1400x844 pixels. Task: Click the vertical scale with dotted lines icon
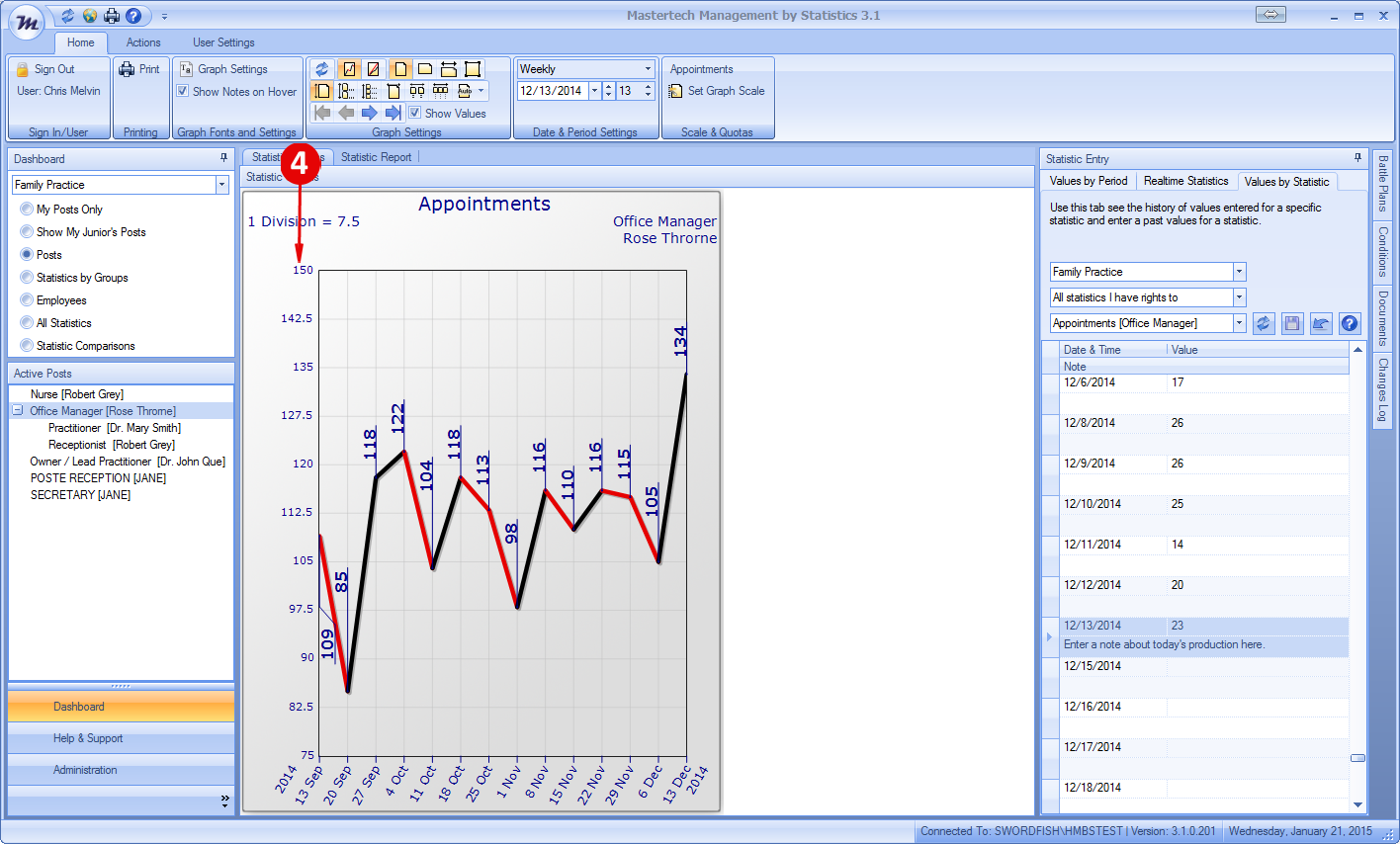[x=346, y=91]
